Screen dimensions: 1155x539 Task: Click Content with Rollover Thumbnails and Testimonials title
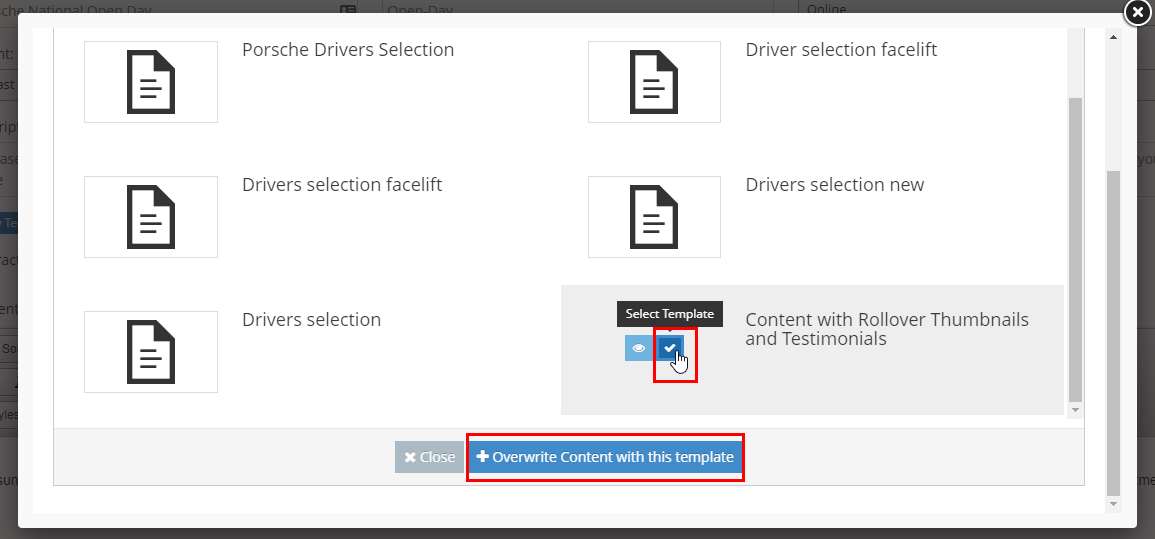point(886,329)
